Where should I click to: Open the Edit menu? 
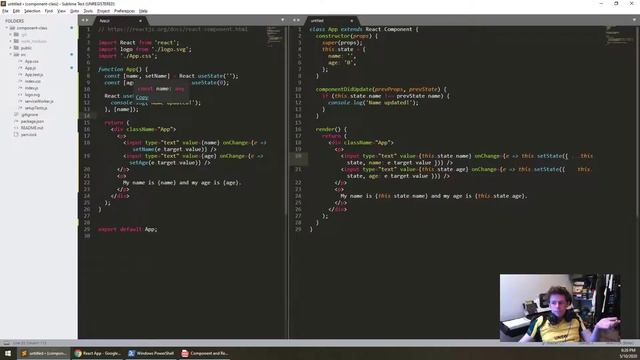tap(16, 11)
